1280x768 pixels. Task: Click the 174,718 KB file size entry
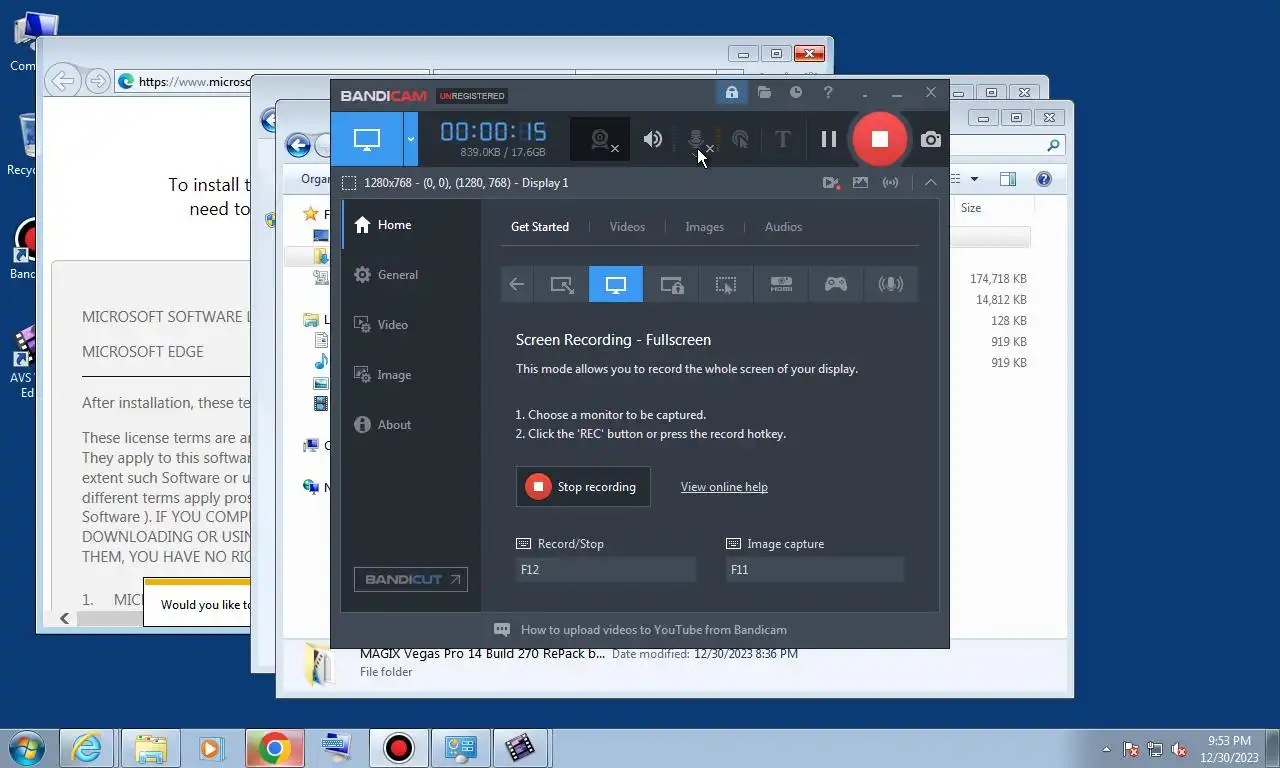(998, 279)
